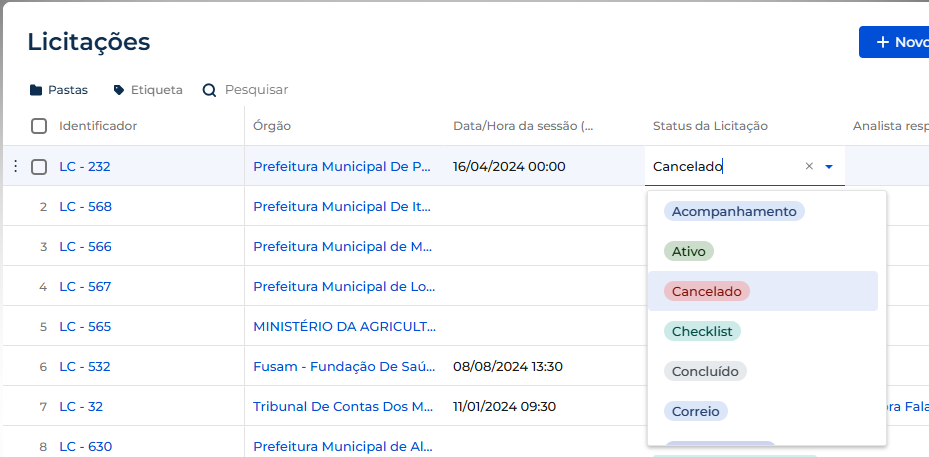Collapse the status dropdown arrow
Viewport: 929px width, 457px height.
pyautogui.click(x=829, y=167)
